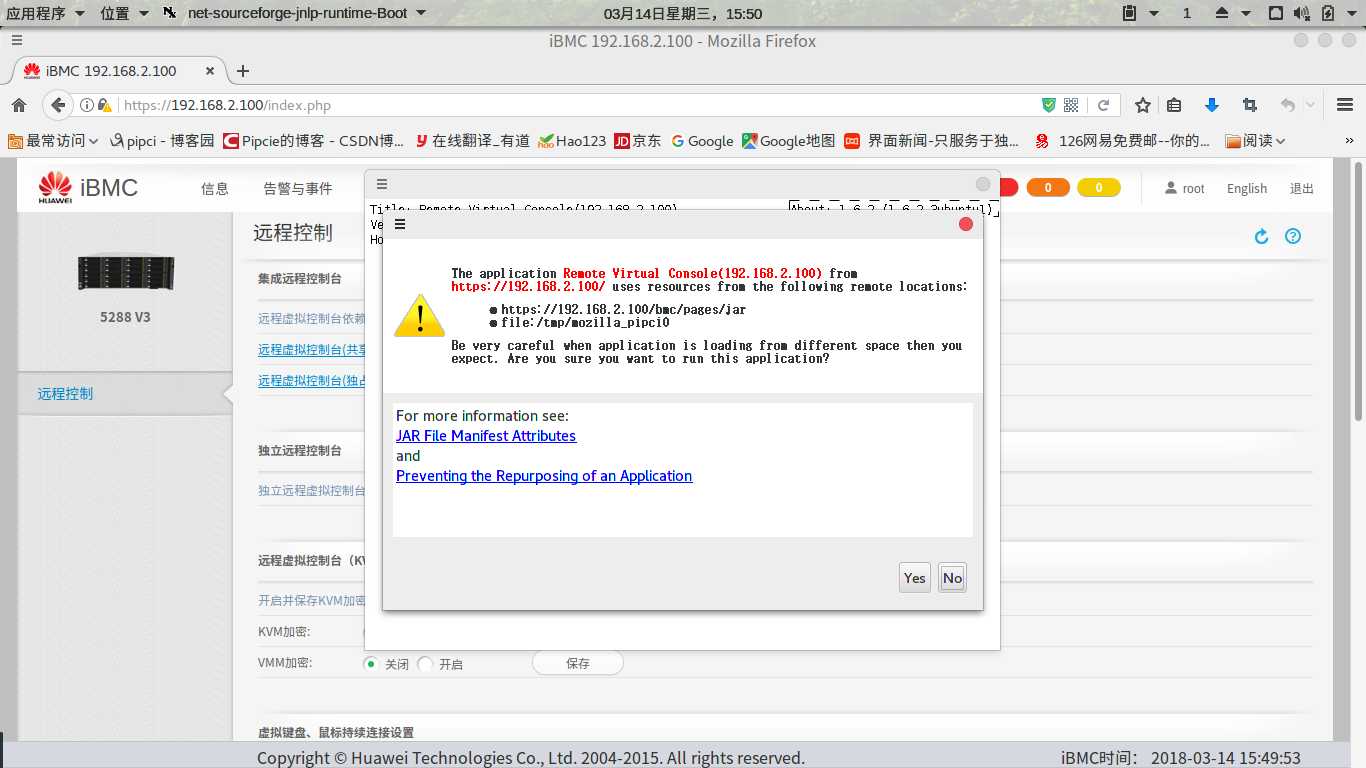Viewport: 1366px width, 768px height.
Task: Close the iBMC 192.168.2.100 tab
Action: point(210,71)
